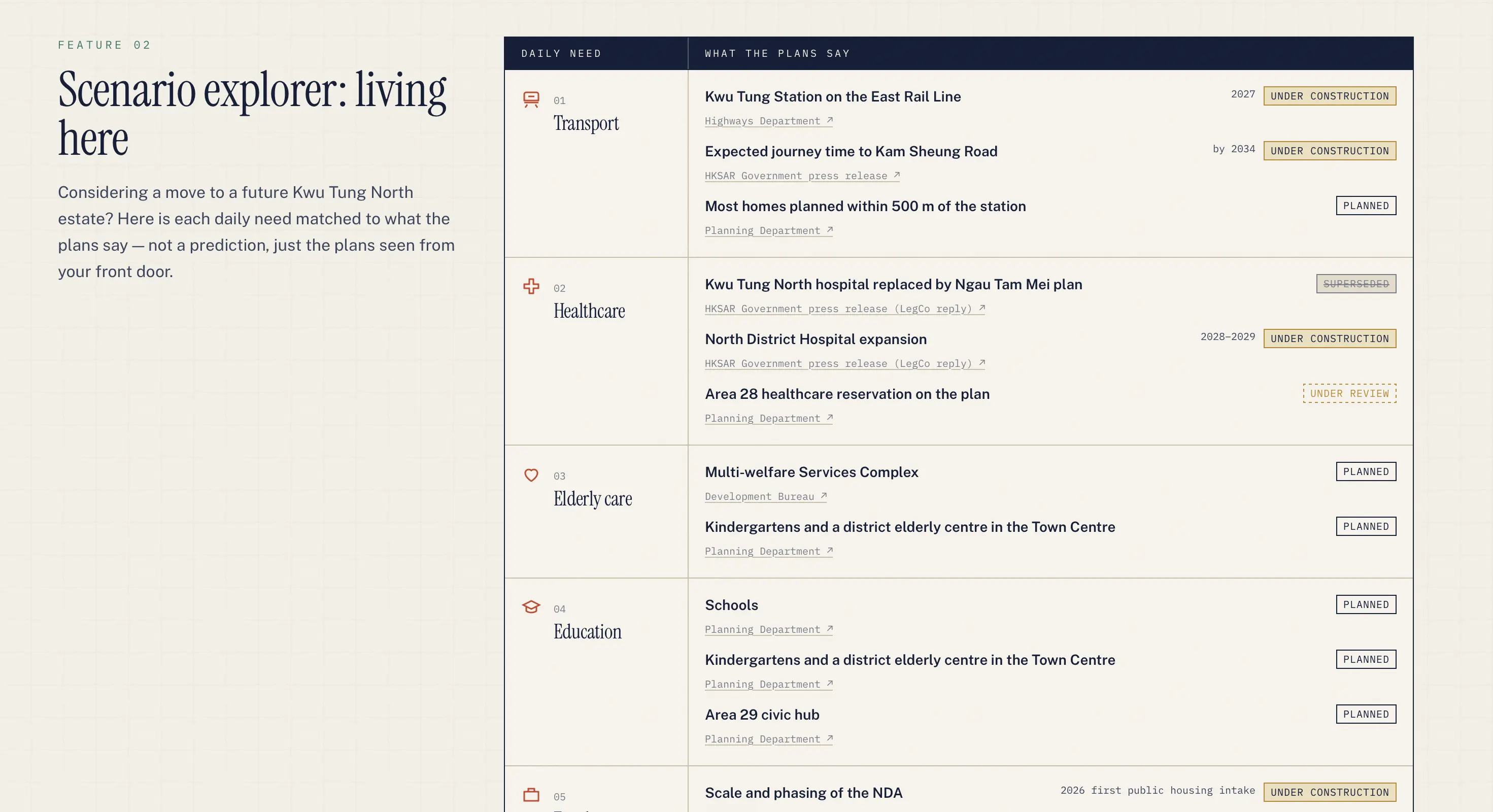
Task: Select 'Kwu Tung North hospital replaced' title
Action: [x=893, y=285]
